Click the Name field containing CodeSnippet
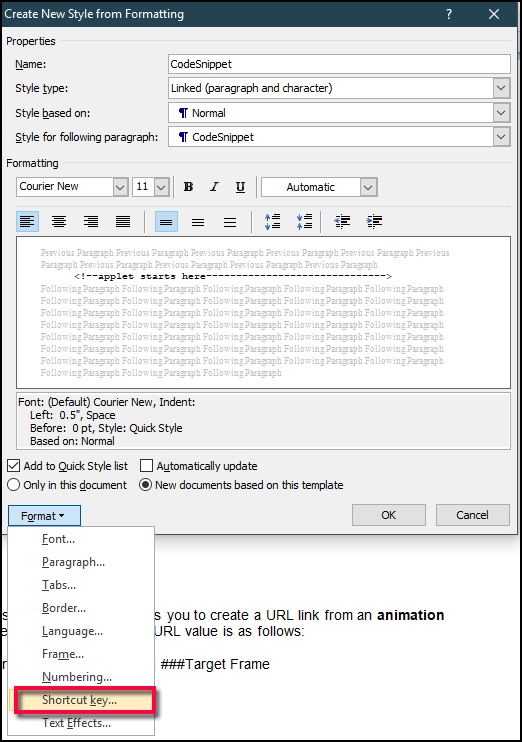 pyautogui.click(x=339, y=64)
